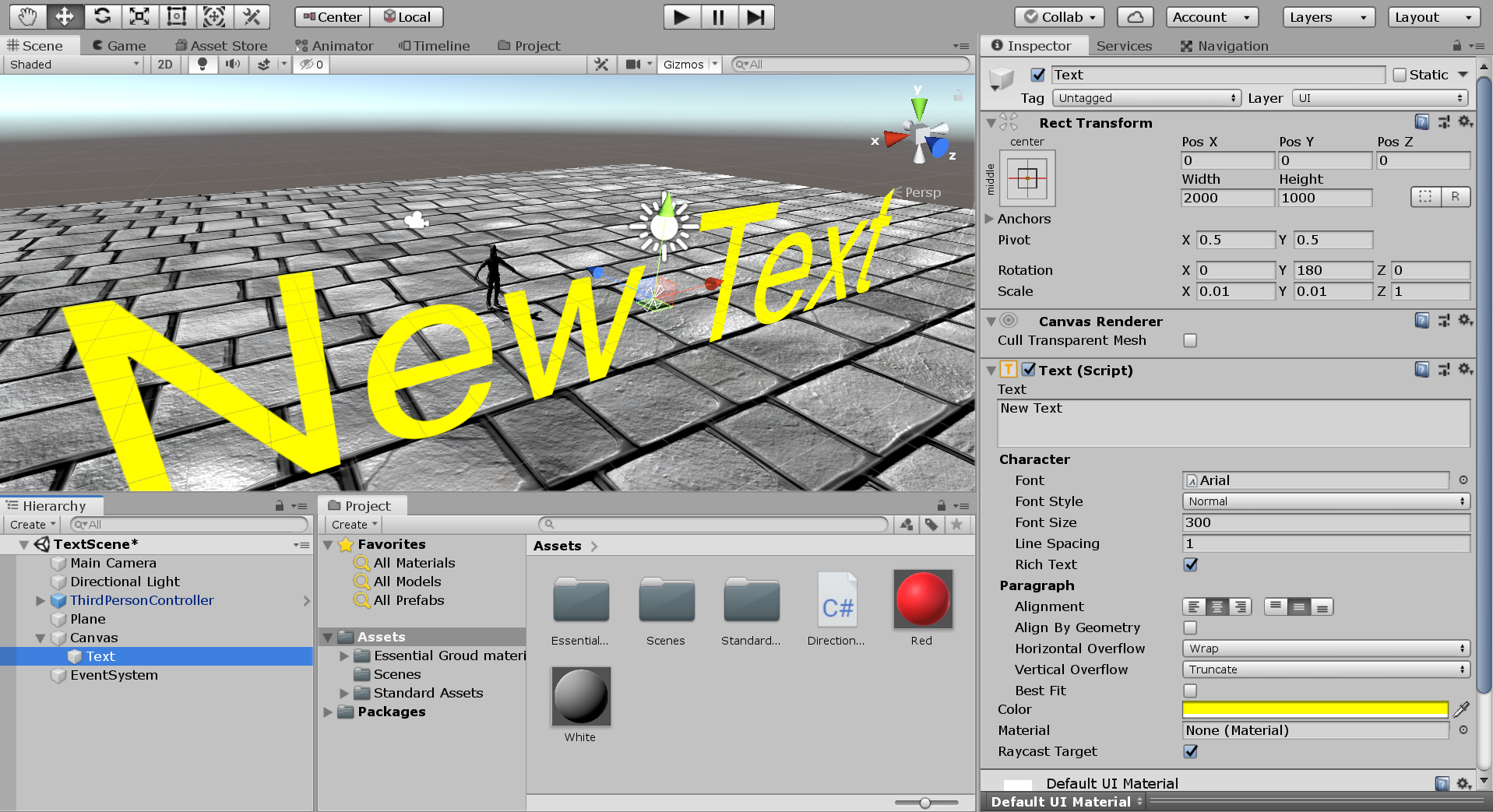Image resolution: width=1493 pixels, height=812 pixels.
Task: Expand the Anchors section
Action: 990,219
